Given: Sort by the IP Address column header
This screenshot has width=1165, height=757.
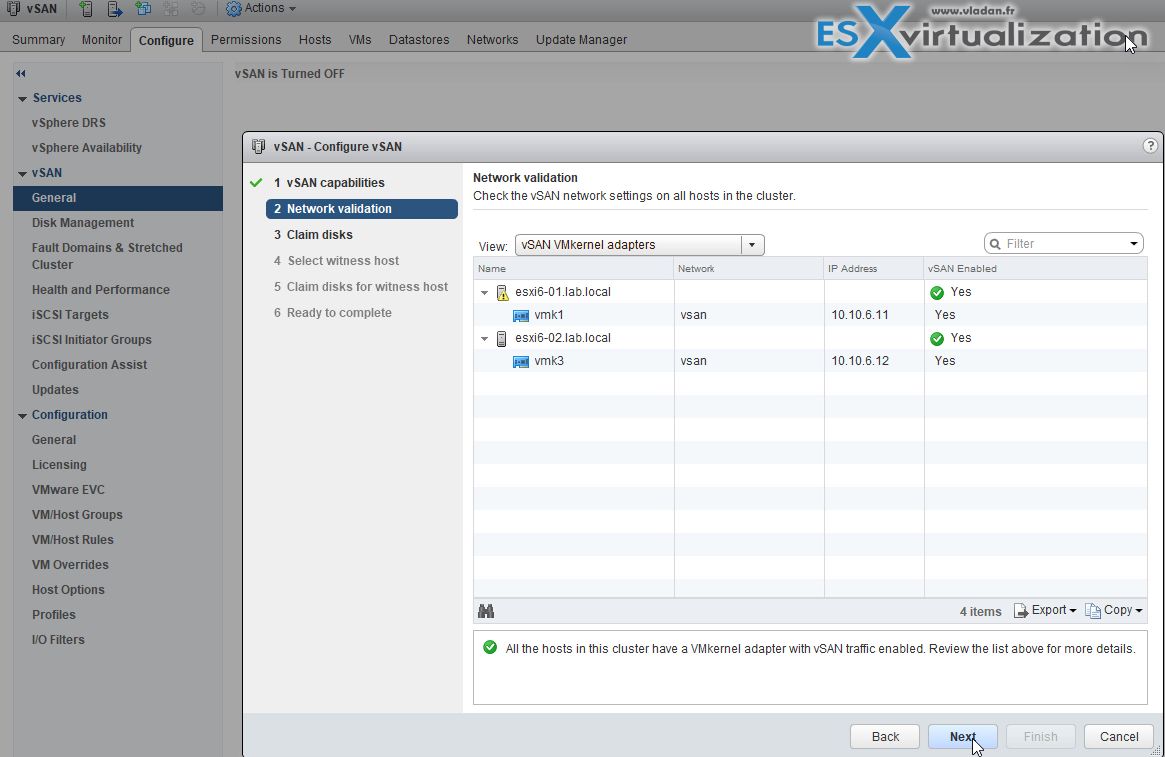Looking at the screenshot, I should point(874,268).
